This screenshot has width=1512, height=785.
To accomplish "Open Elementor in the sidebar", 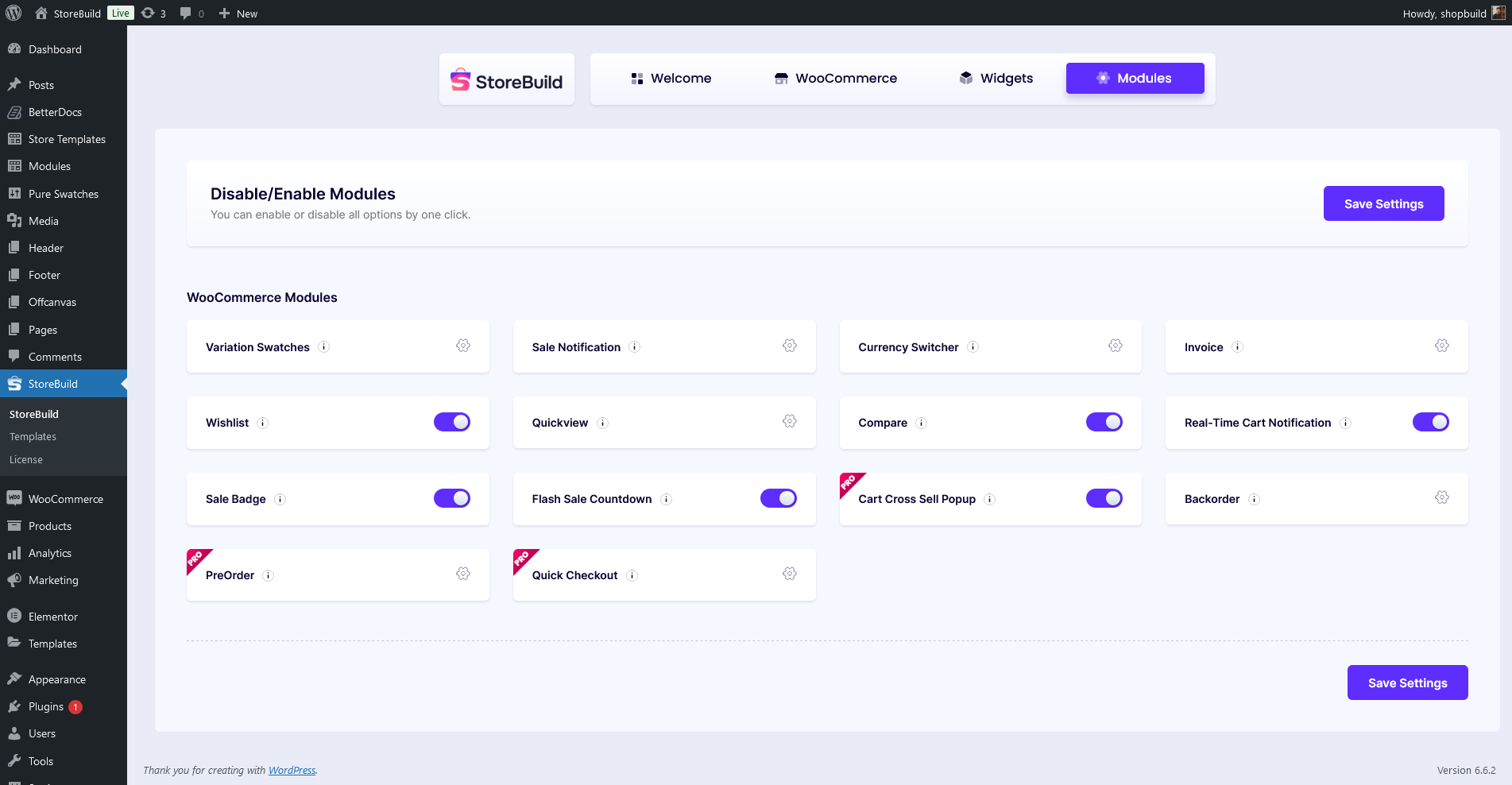I will click(x=64, y=617).
